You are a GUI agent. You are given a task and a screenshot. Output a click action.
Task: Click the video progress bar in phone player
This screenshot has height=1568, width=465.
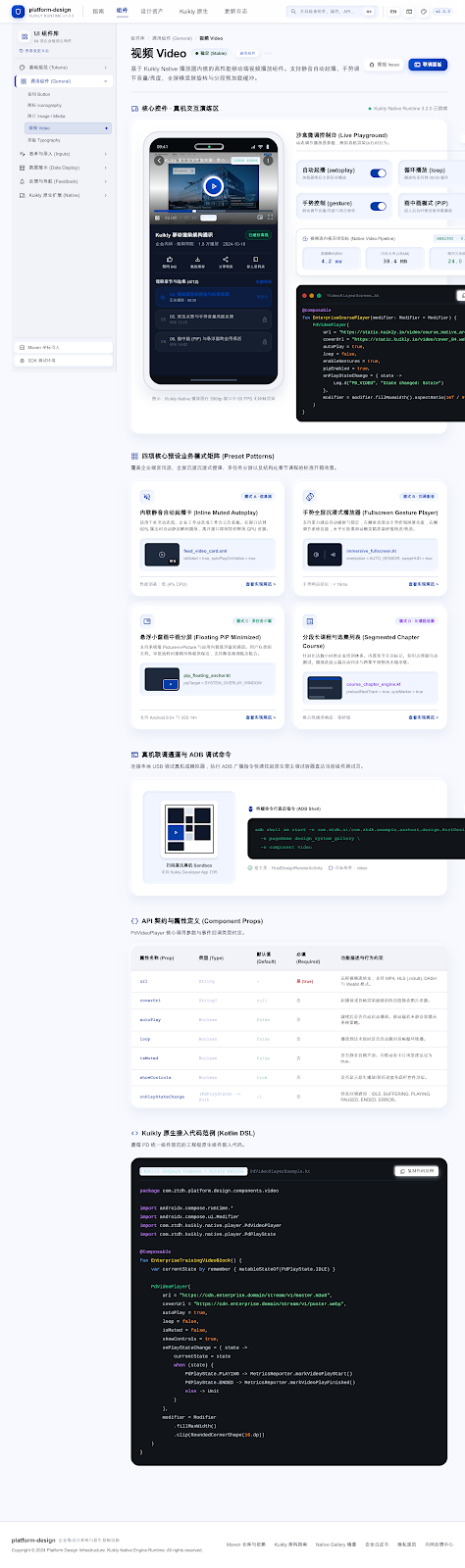click(x=213, y=211)
